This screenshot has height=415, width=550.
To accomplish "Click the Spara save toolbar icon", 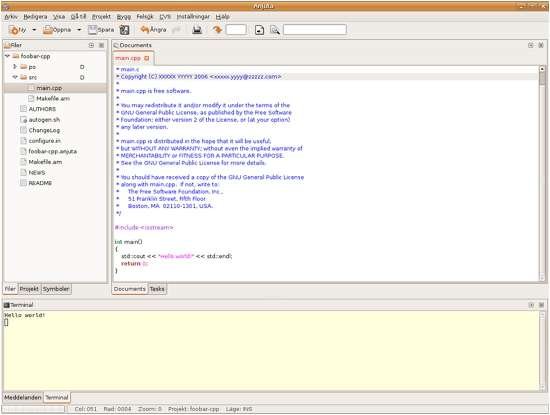I will [92, 30].
